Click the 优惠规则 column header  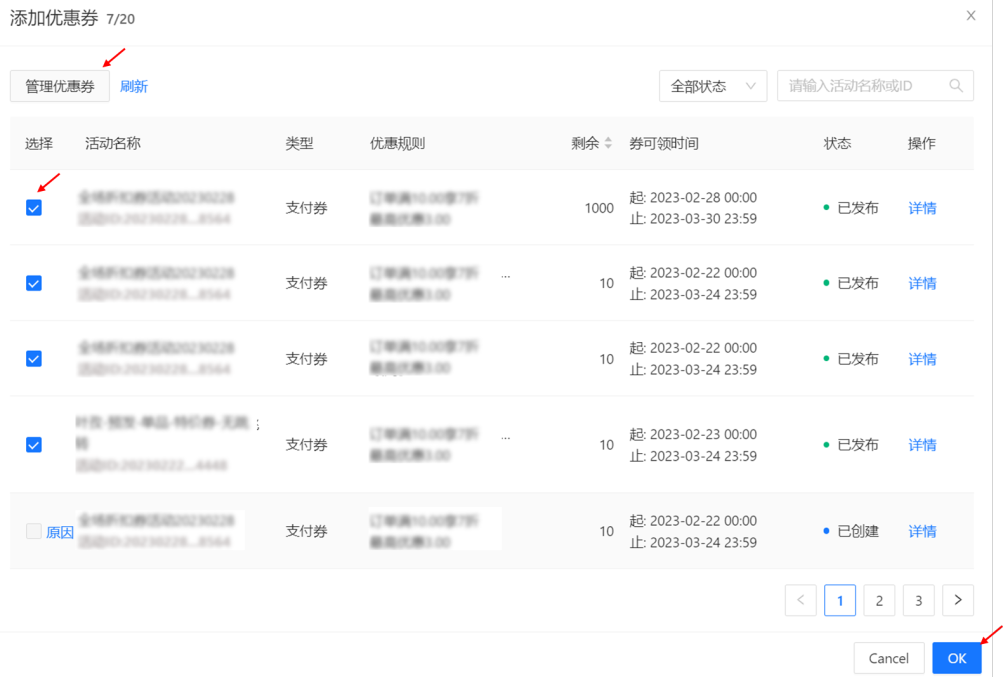tap(397, 143)
